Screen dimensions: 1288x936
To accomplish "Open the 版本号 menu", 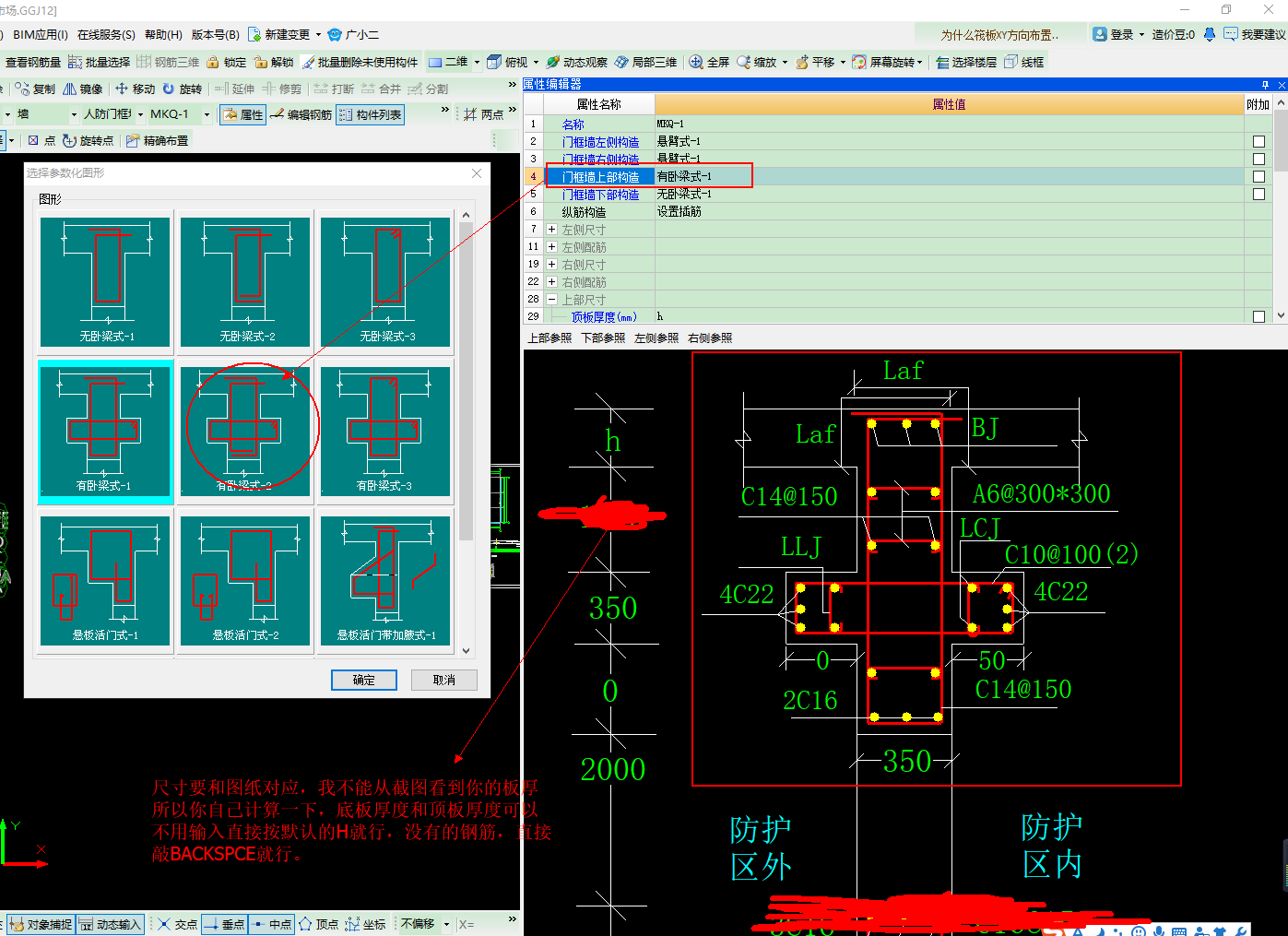I will pyautogui.click(x=215, y=34).
